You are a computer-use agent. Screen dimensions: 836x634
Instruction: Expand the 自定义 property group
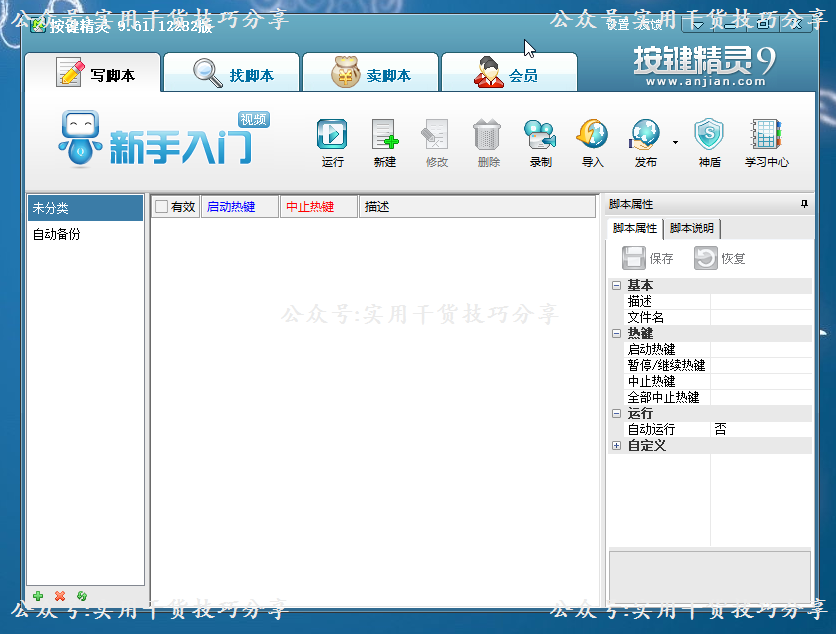coord(617,445)
